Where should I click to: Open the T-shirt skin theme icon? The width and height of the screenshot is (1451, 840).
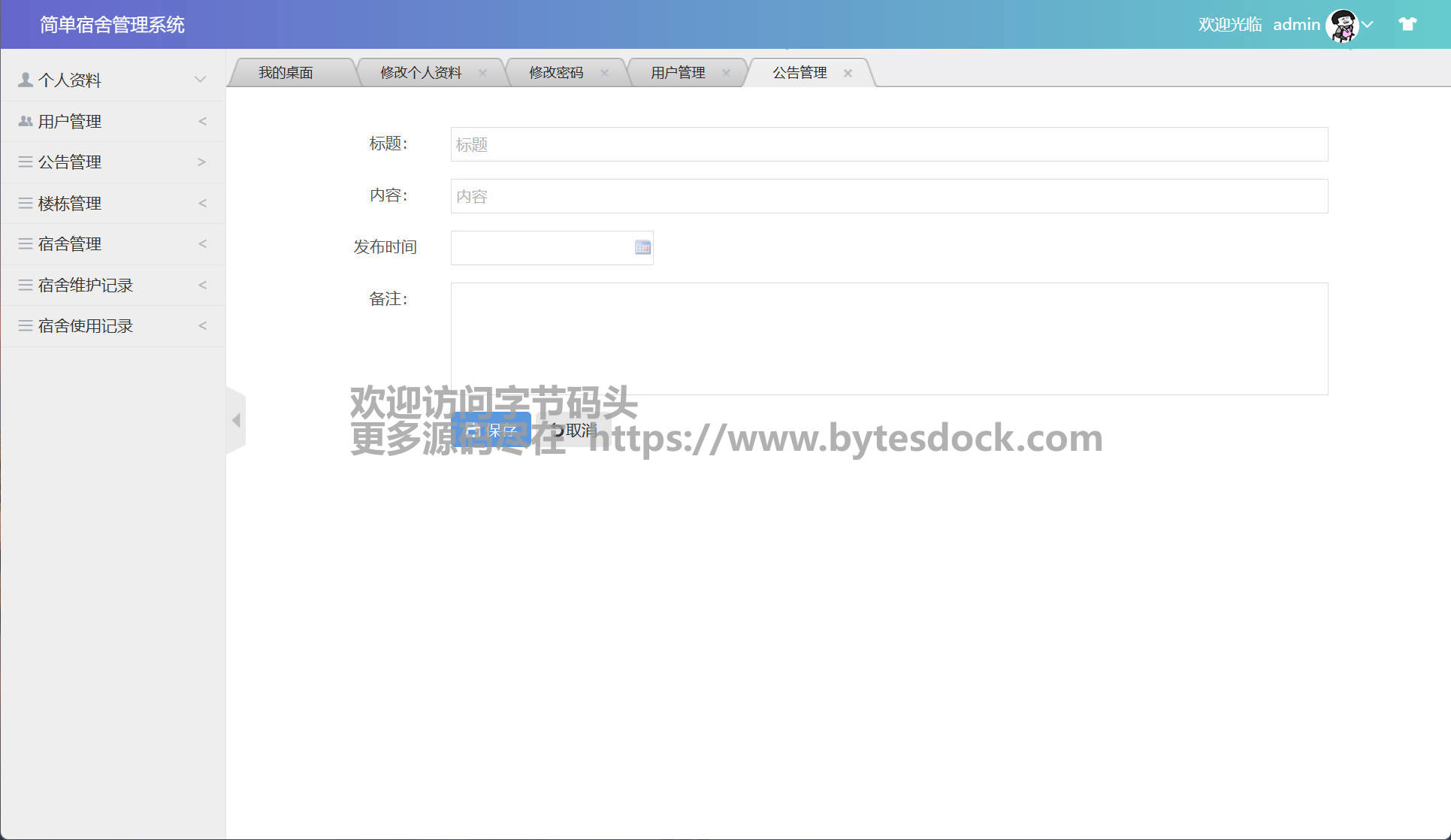1407,24
